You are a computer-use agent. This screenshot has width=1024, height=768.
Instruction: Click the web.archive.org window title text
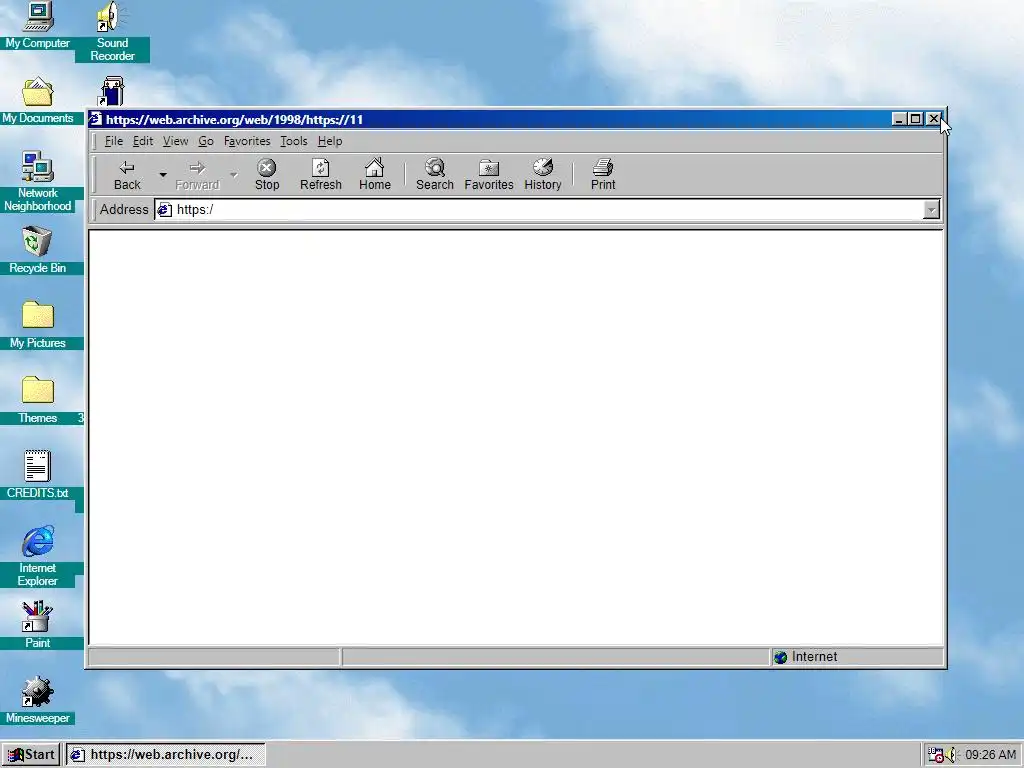[x=234, y=120]
